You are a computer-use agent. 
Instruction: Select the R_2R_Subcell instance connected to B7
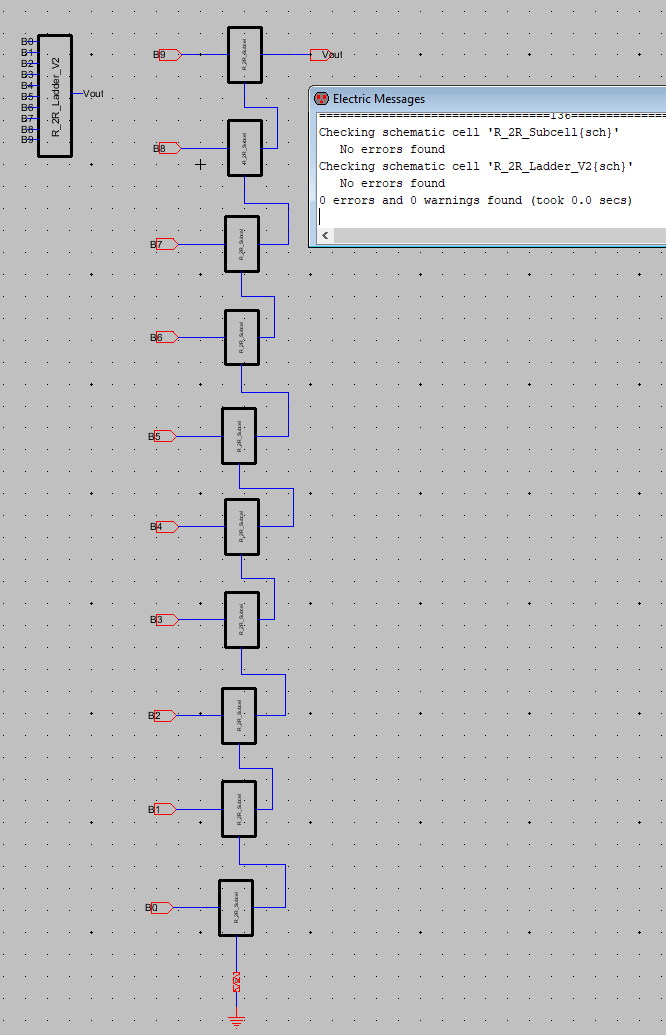pos(242,244)
